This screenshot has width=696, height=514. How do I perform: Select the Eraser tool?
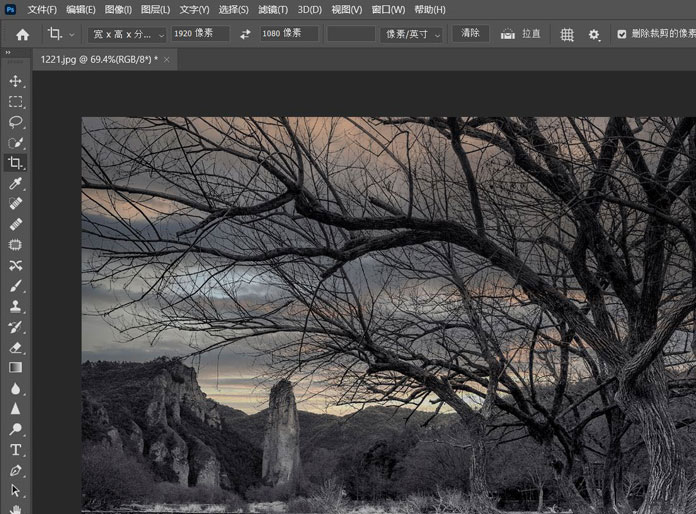(15, 347)
